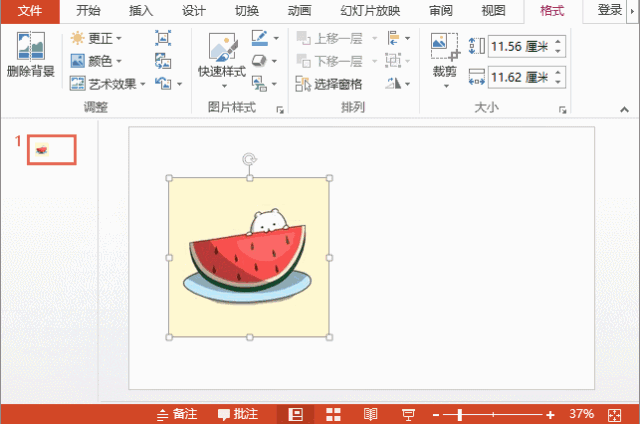Switch to Slide Sorter view icon
640x424 pixels.
point(334,414)
